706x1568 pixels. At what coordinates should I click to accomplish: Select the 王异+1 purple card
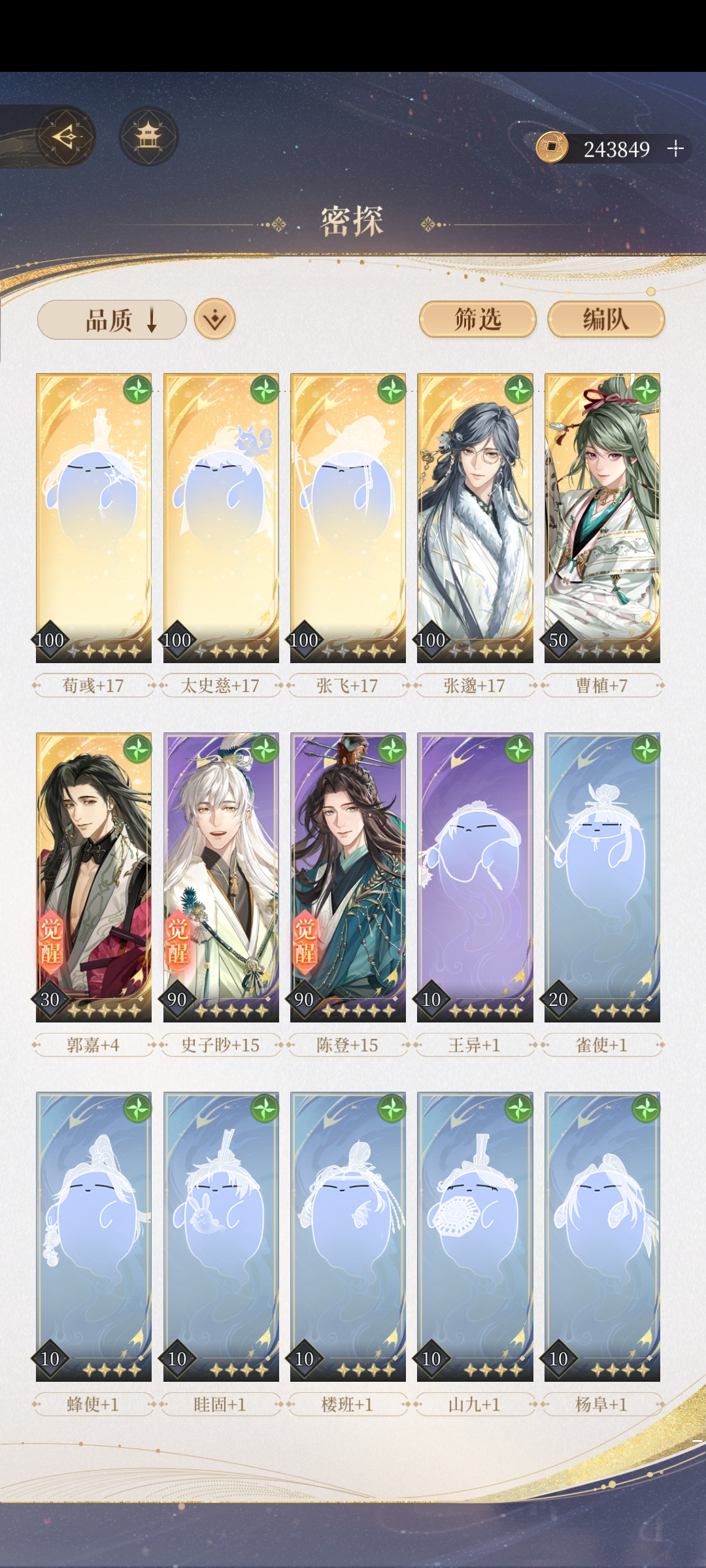[475, 877]
